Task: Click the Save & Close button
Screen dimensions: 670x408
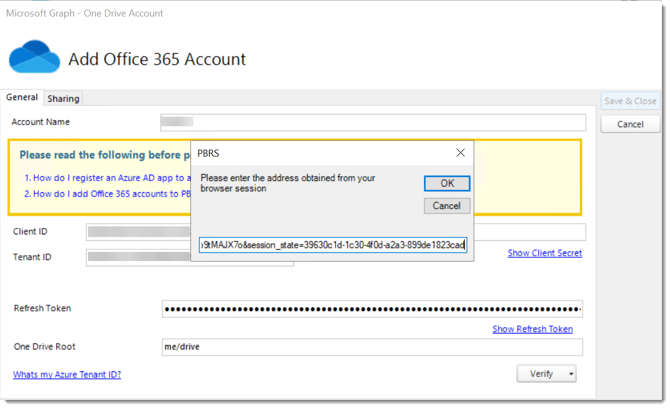Action: click(x=630, y=101)
